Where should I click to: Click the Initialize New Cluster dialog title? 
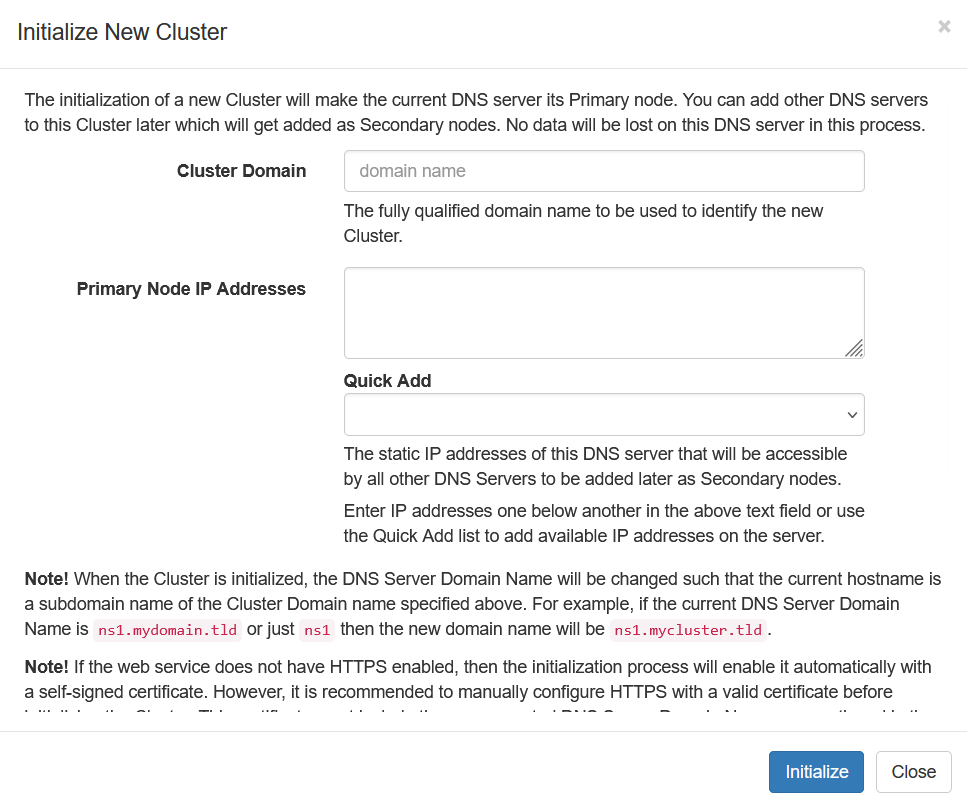[x=122, y=32]
